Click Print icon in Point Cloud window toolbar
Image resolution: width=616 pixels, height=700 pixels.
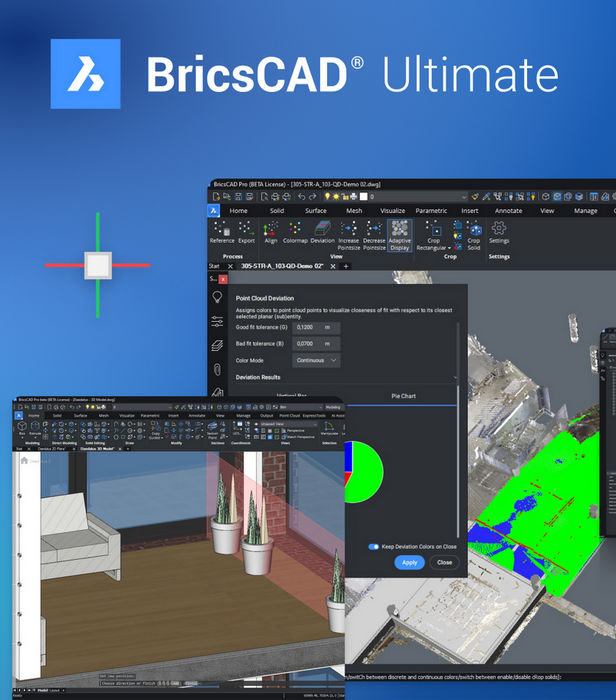coord(276,196)
